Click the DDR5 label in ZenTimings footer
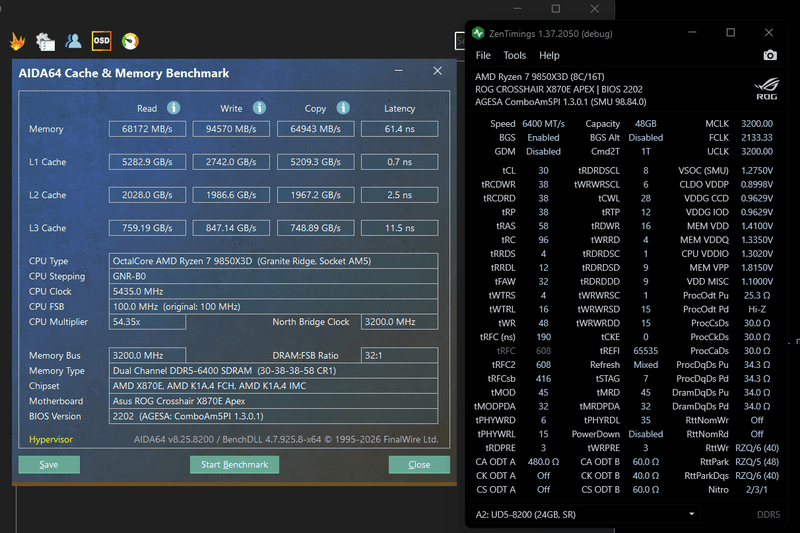Image resolution: width=800 pixels, height=533 pixels. click(x=768, y=515)
